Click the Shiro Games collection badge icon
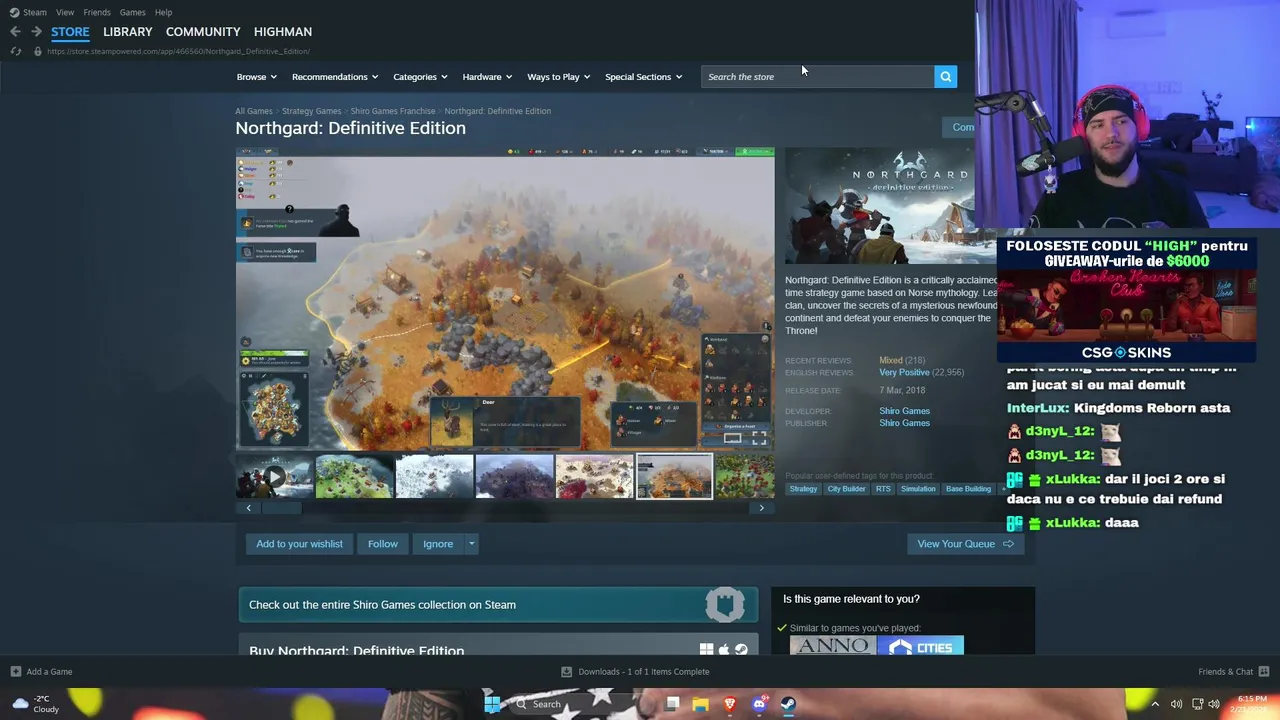This screenshot has height=720, width=1280. point(725,604)
